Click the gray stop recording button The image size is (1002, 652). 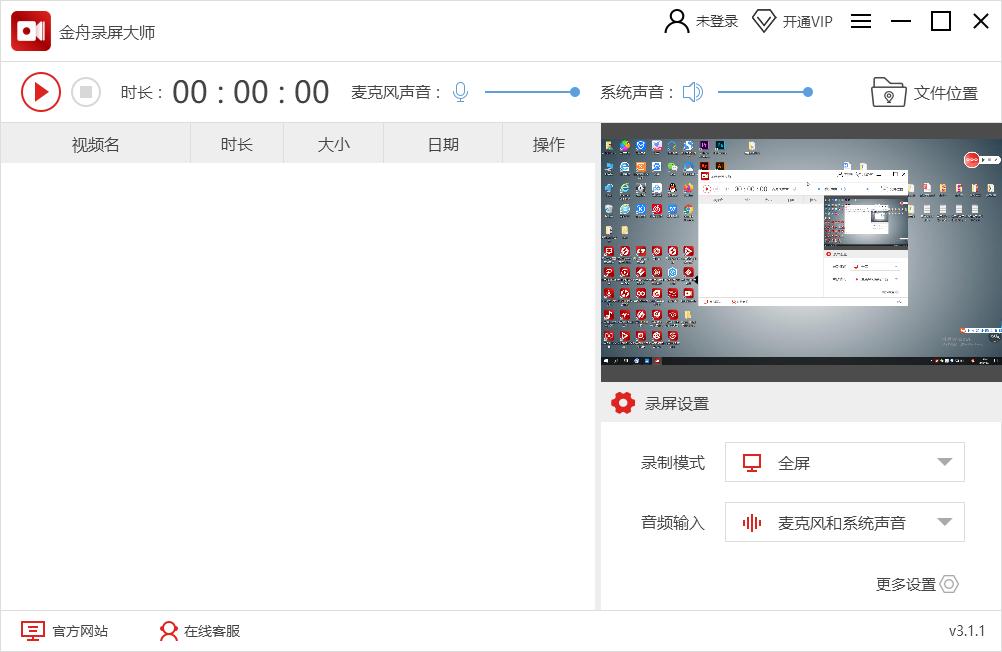[86, 92]
